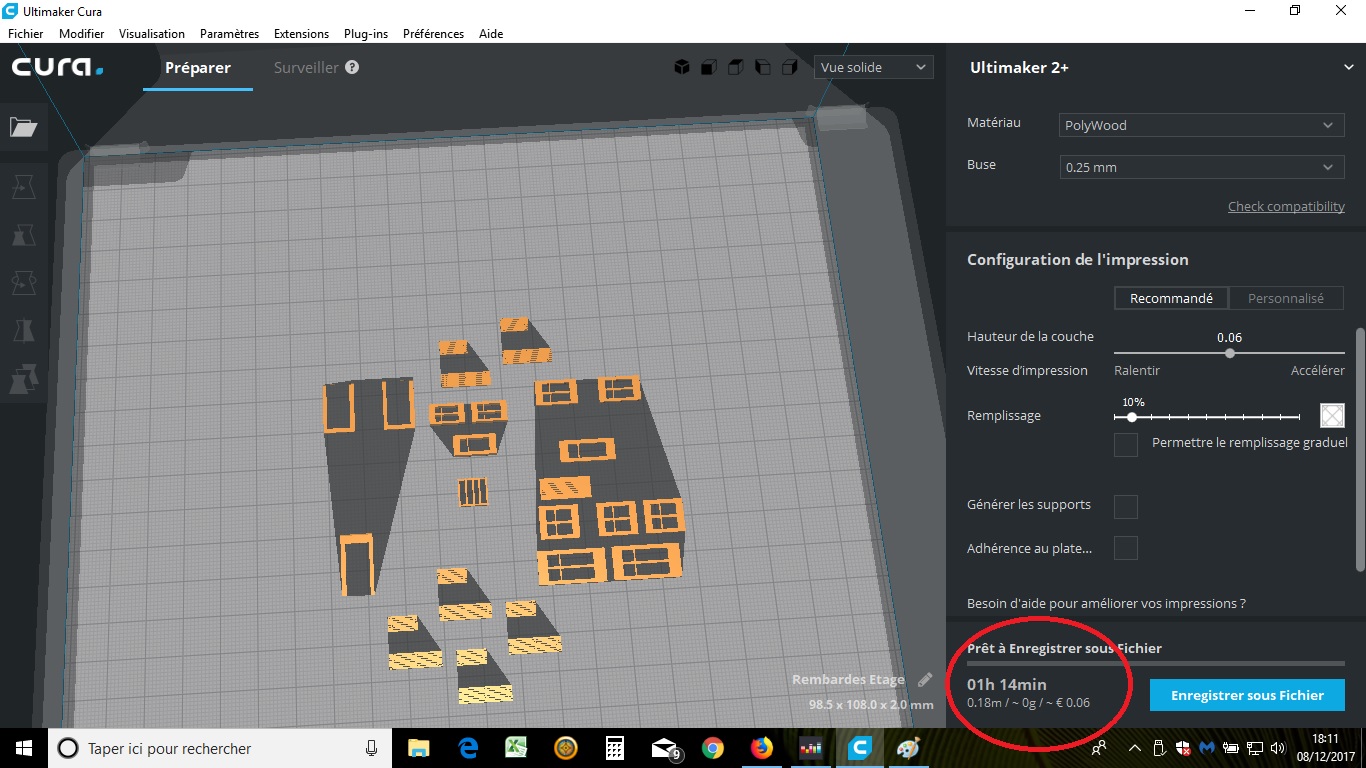Click the Hauteur de la couche slider handle
Image resolution: width=1366 pixels, height=768 pixels.
click(x=1230, y=353)
